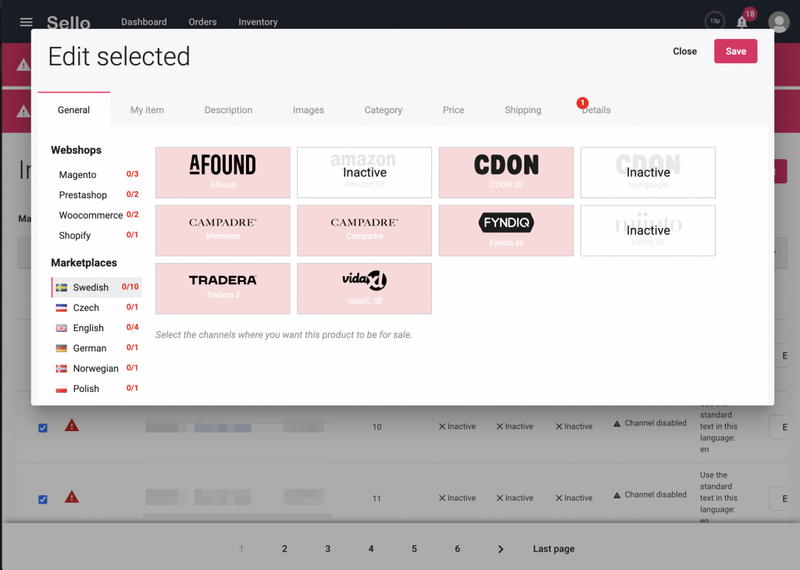Click the Sello logo
This screenshot has width=800, height=570.
68,22
